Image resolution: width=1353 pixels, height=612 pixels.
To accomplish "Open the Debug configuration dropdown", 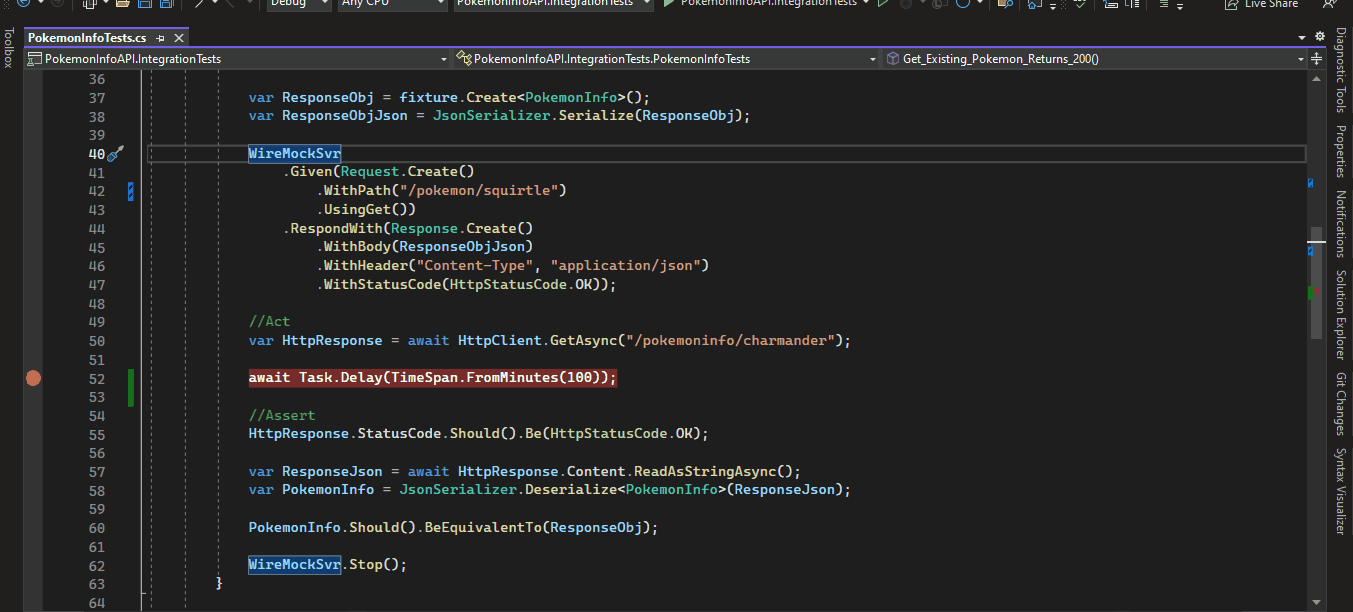I will tap(299, 4).
